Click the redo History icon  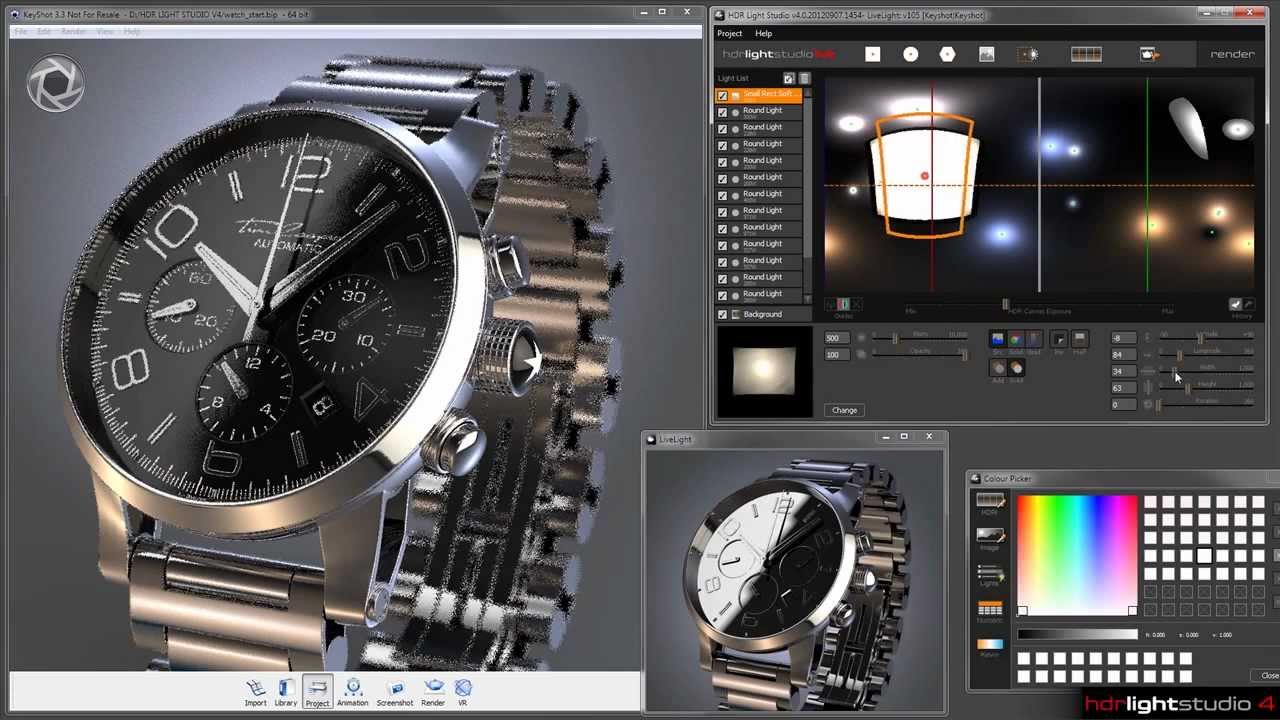[x=1249, y=304]
